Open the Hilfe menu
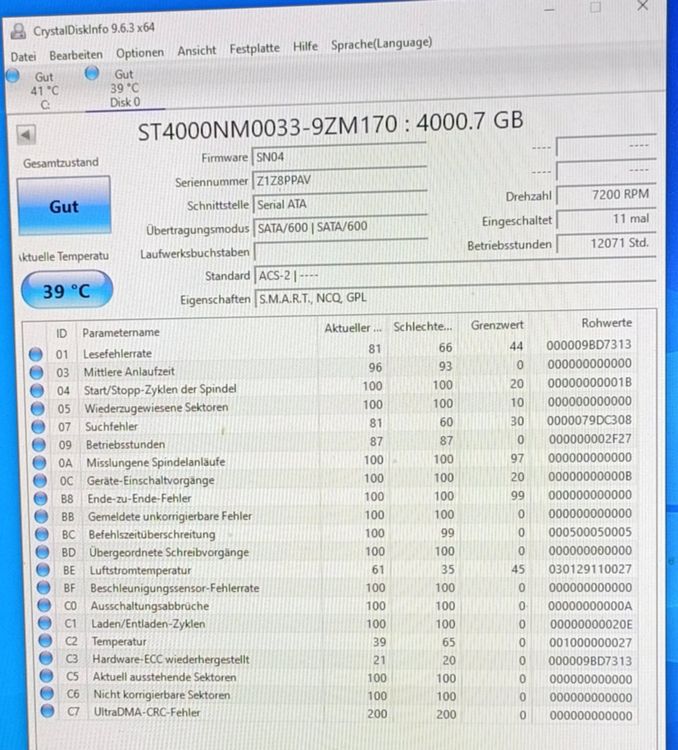 pyautogui.click(x=305, y=46)
